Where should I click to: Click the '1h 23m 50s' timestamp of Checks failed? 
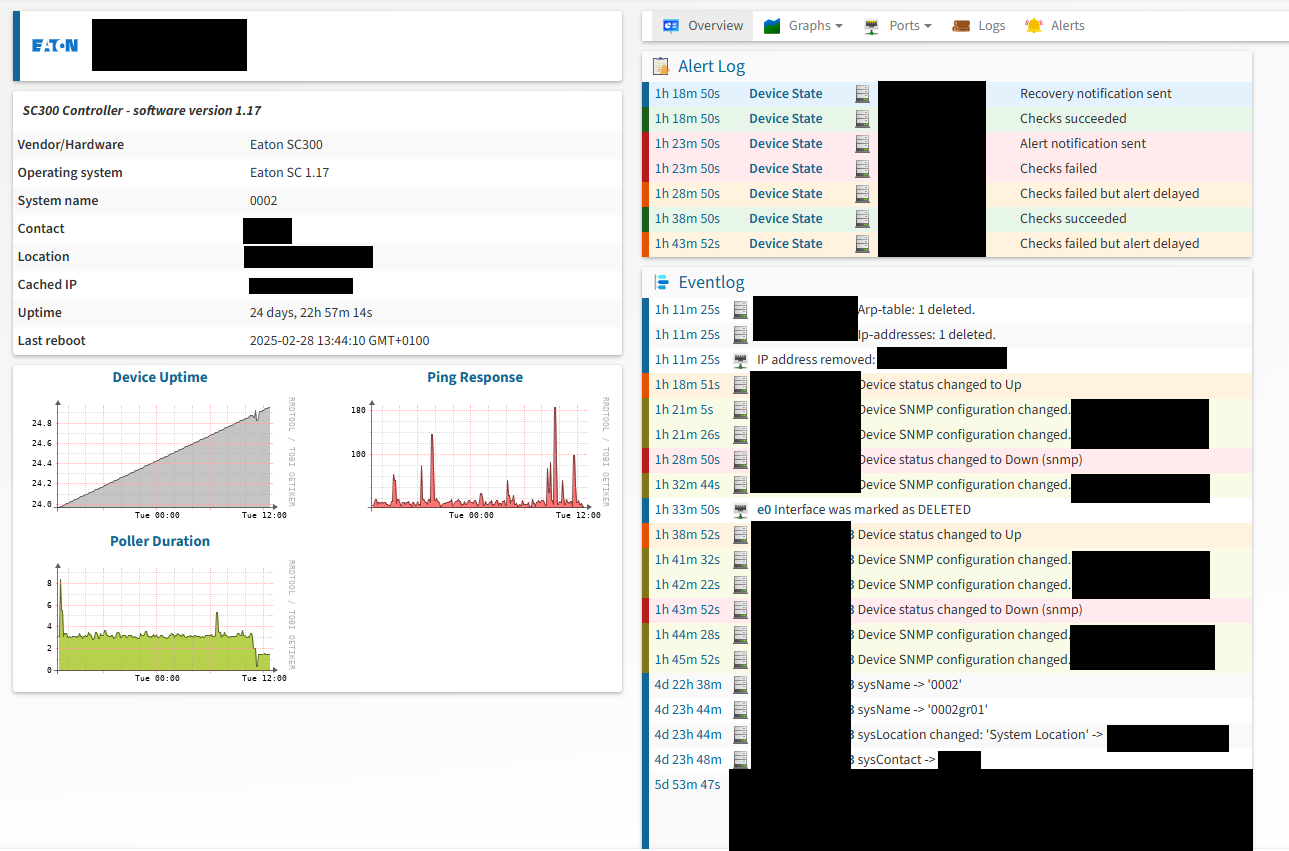click(x=687, y=169)
